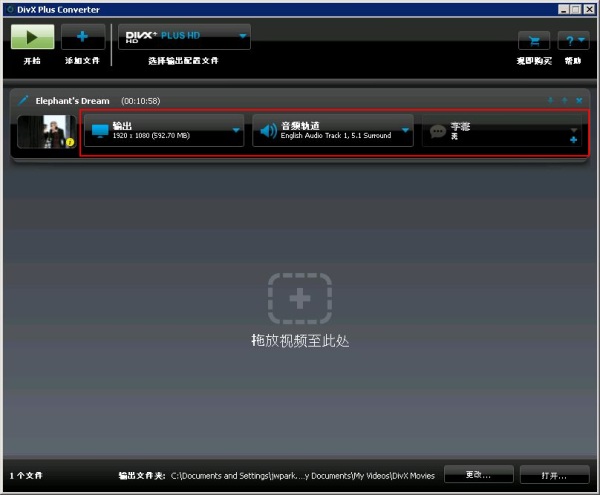Open the help question mark menu
This screenshot has width=600, height=495.
(x=574, y=41)
